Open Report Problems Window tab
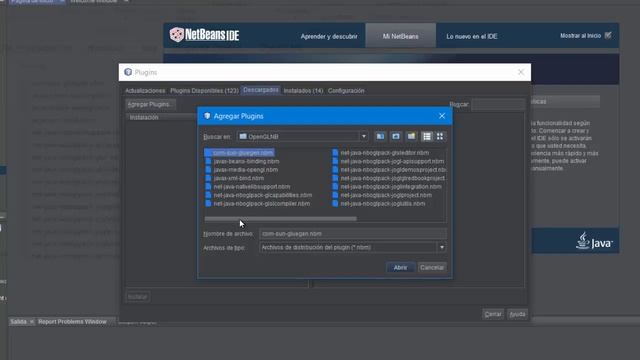 (x=72, y=322)
